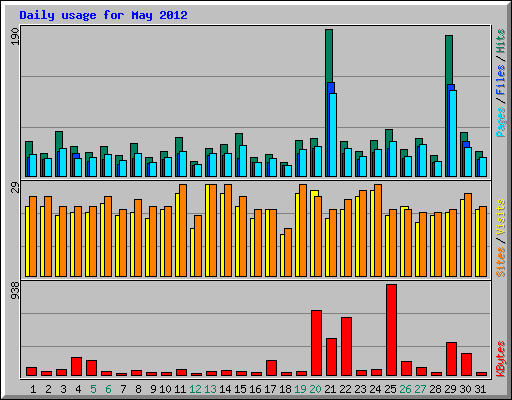This screenshot has width=512, height=400.
Task: Select day label 15 on the axis
Action: pos(240,389)
